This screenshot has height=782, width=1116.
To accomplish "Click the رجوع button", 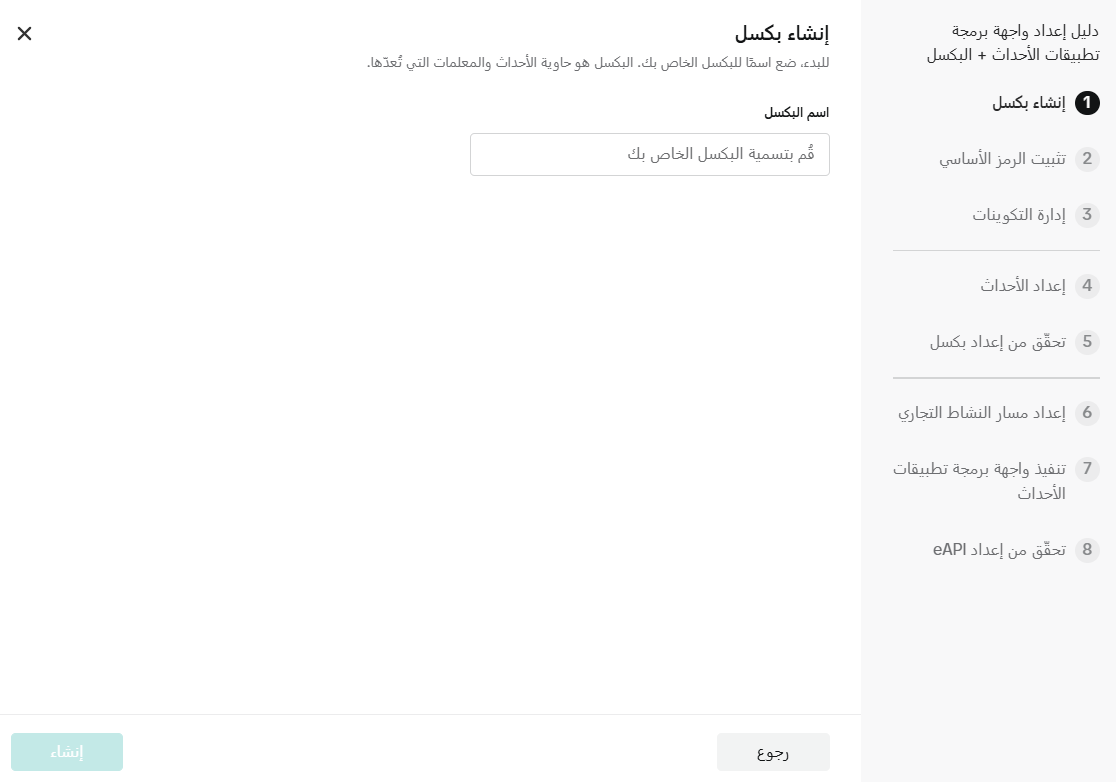I will [772, 751].
